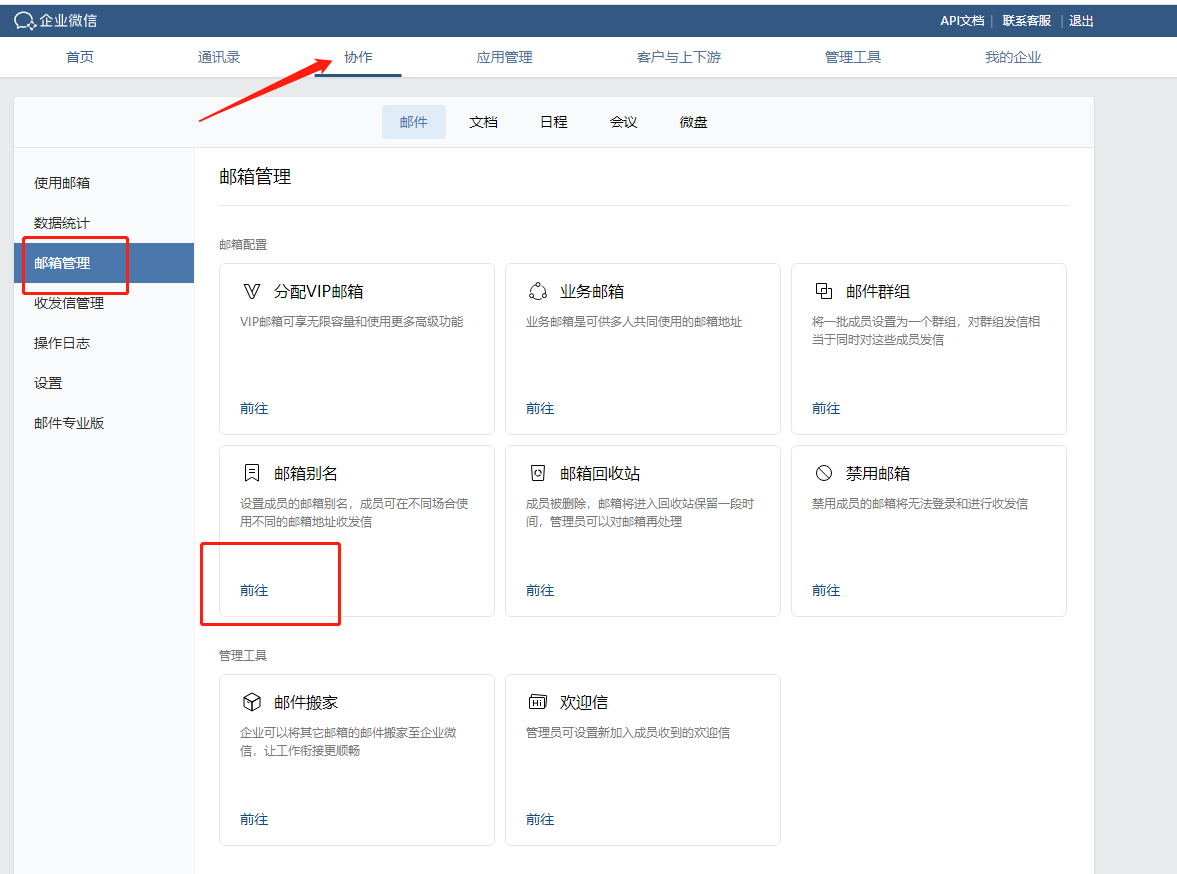The width and height of the screenshot is (1177, 874).
Task: Click the 邮件搬家 box icon
Action: [251, 702]
